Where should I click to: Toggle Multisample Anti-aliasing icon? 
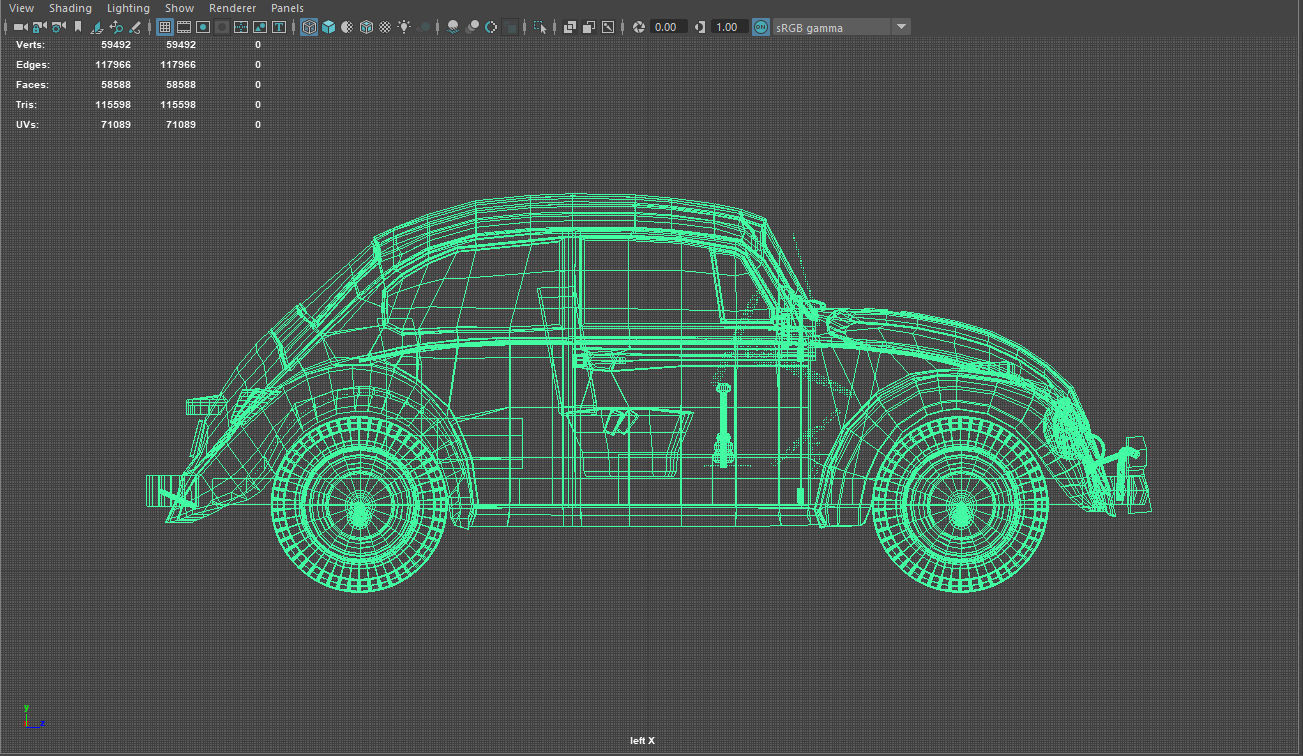click(491, 27)
